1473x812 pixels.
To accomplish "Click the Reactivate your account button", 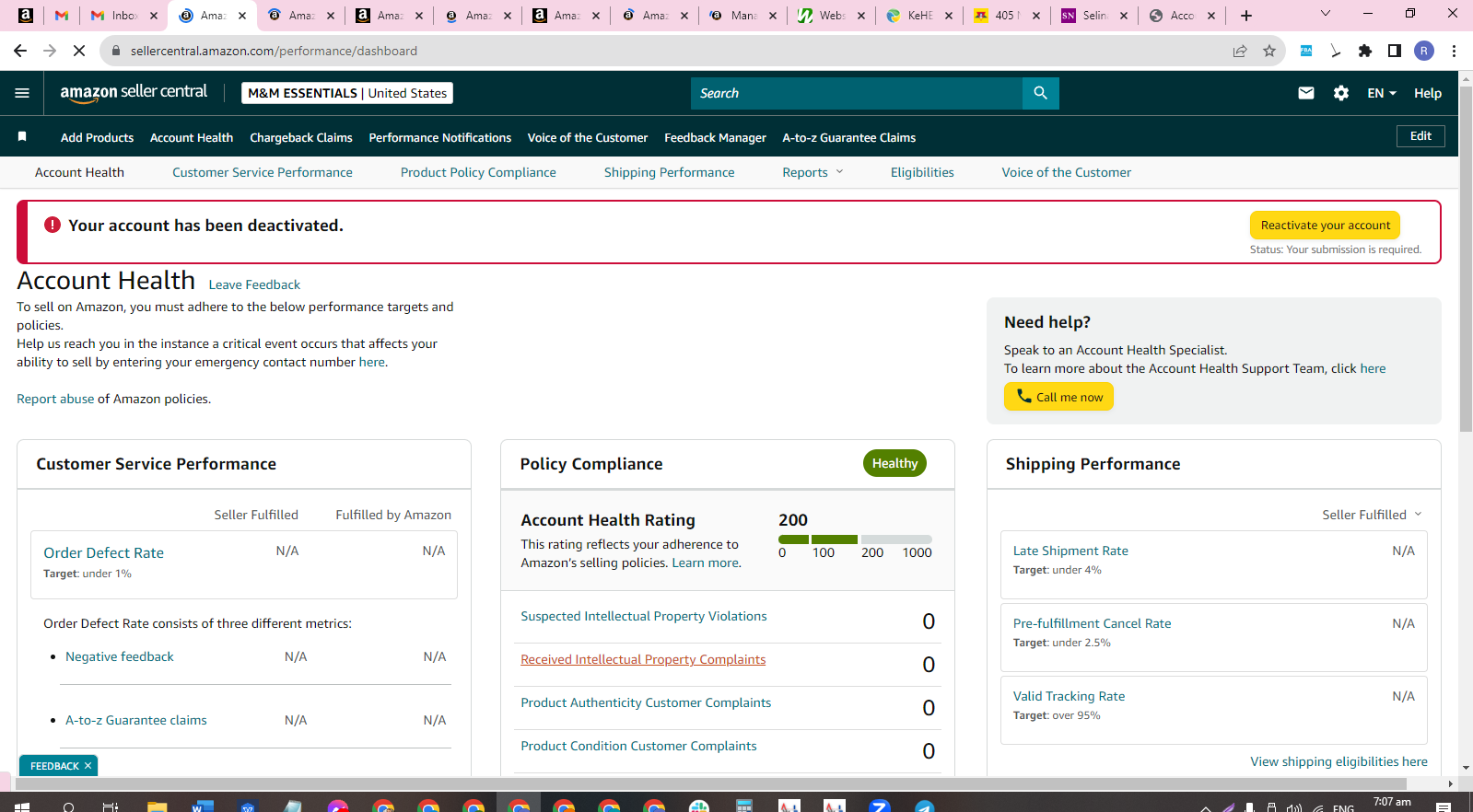I will coord(1325,225).
